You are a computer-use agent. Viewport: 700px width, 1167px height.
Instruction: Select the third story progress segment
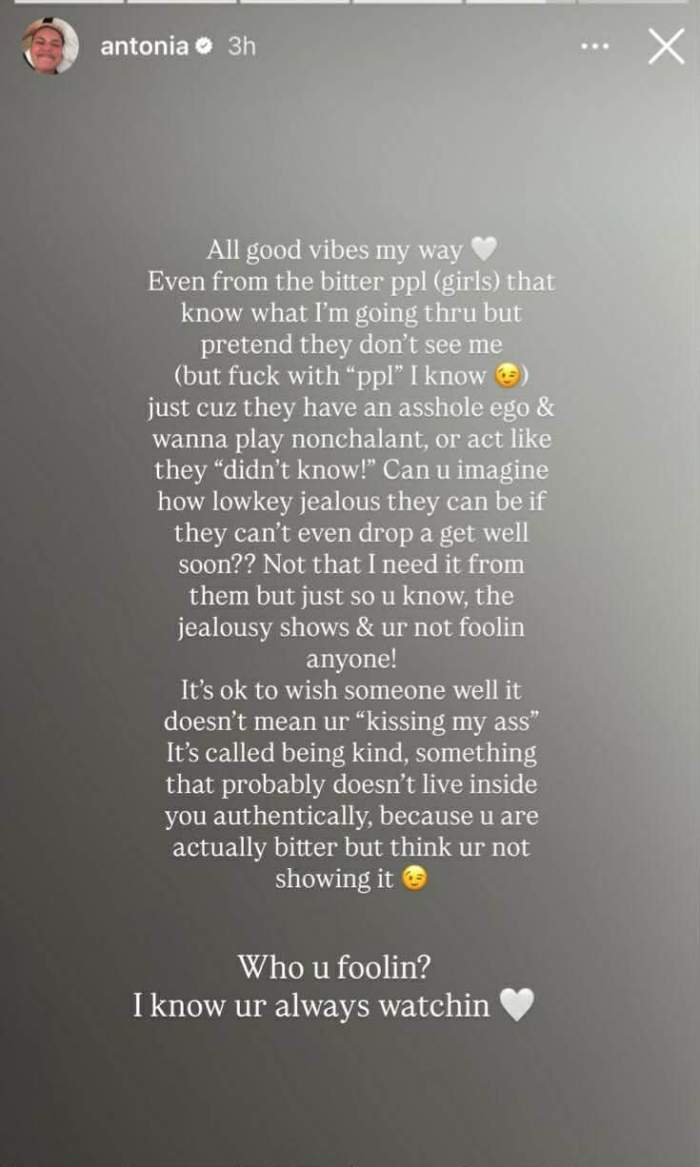click(295, 1)
